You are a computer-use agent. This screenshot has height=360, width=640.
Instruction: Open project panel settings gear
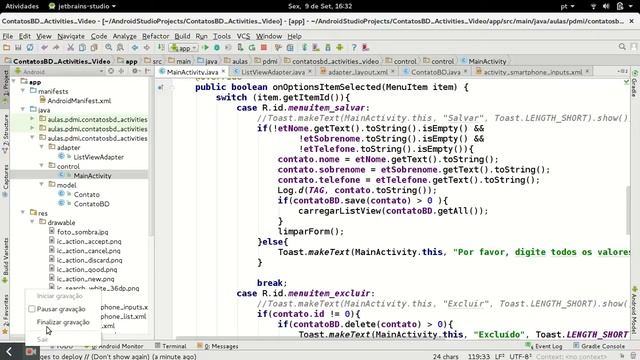point(135,71)
